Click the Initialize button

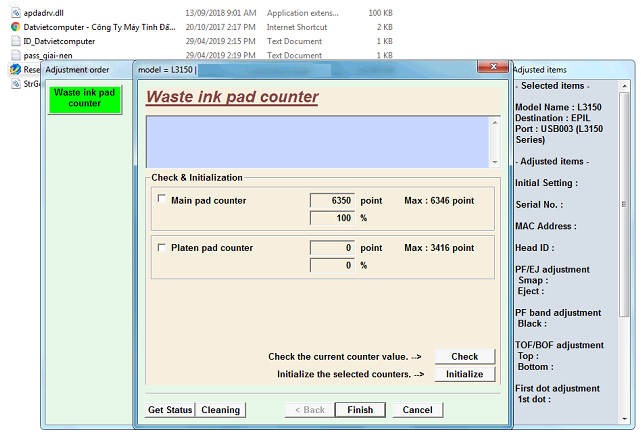coord(464,374)
